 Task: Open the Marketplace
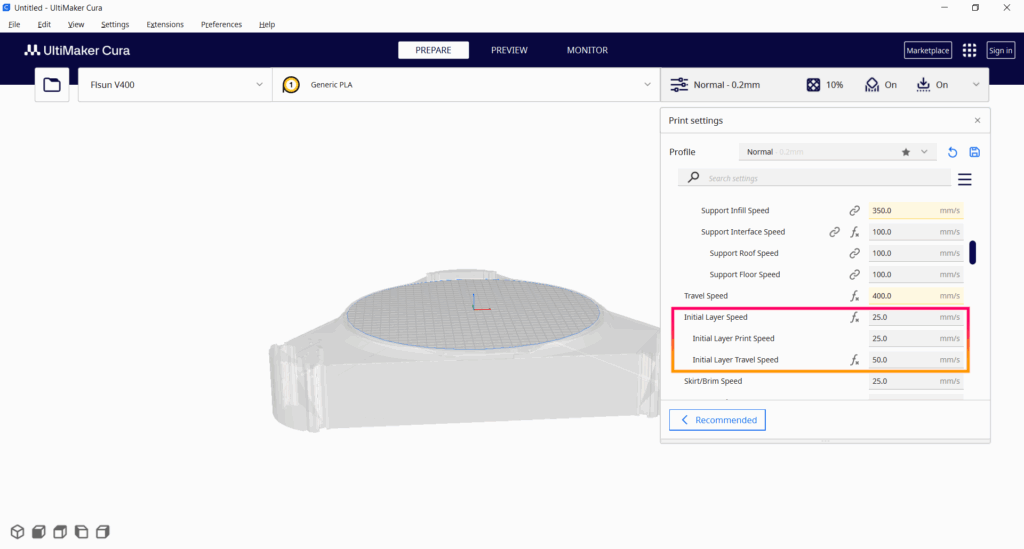(927, 50)
